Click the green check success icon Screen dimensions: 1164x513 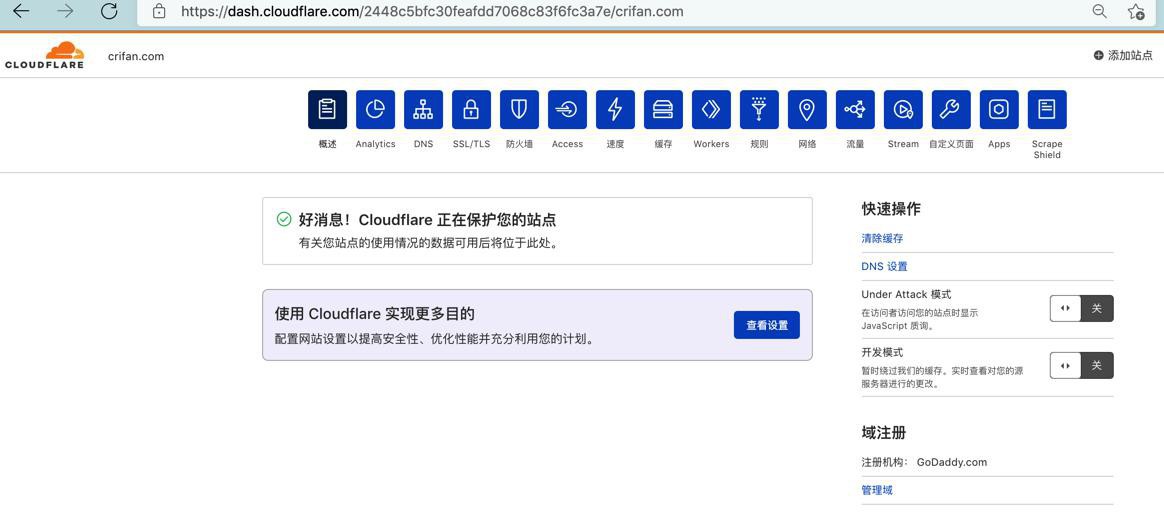pyautogui.click(x=284, y=220)
